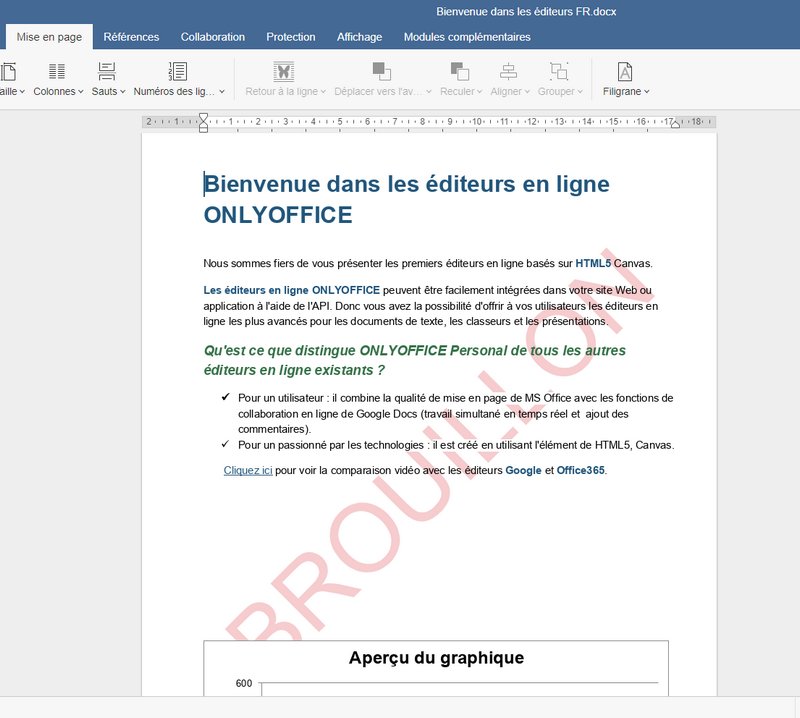Expand the Sauts dropdown arrow
800x718 pixels.
pyautogui.click(x=122, y=92)
